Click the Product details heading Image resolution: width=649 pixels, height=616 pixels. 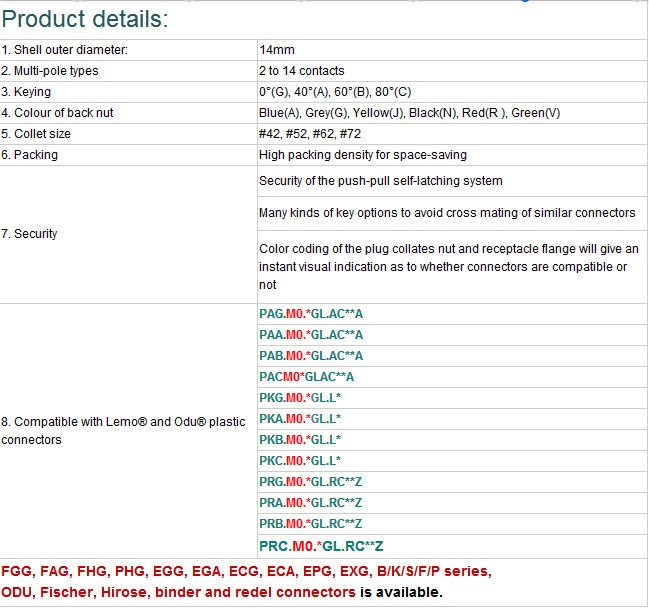pos(86,19)
